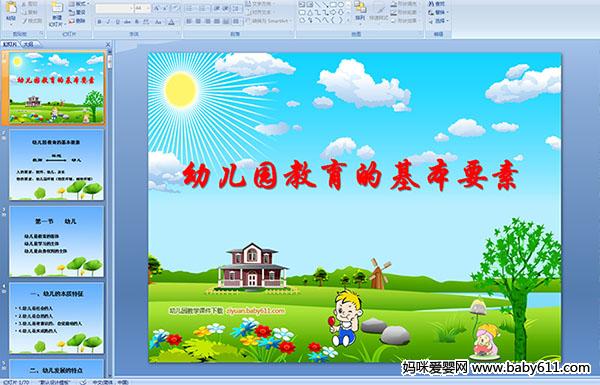600x385 pixels.
Task: Click the clear formatting icon next to the font size buttons
Action: pyautogui.click(x=175, y=8)
